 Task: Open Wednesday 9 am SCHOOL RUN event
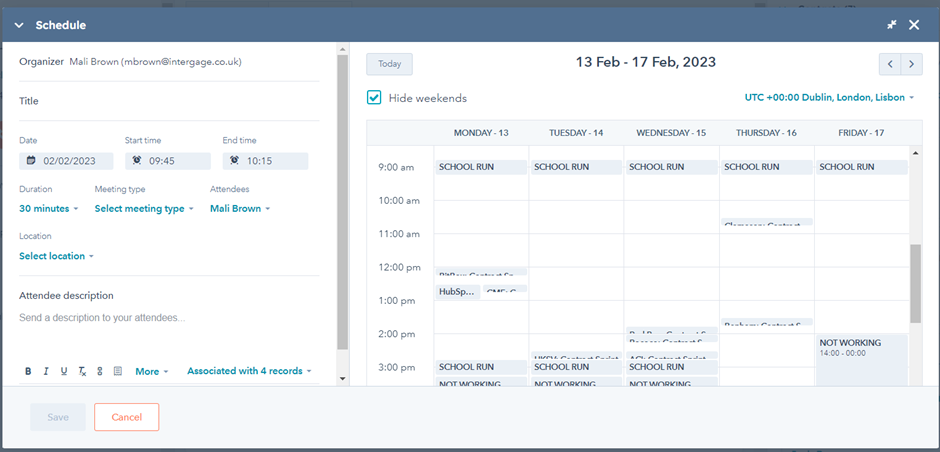click(x=671, y=167)
